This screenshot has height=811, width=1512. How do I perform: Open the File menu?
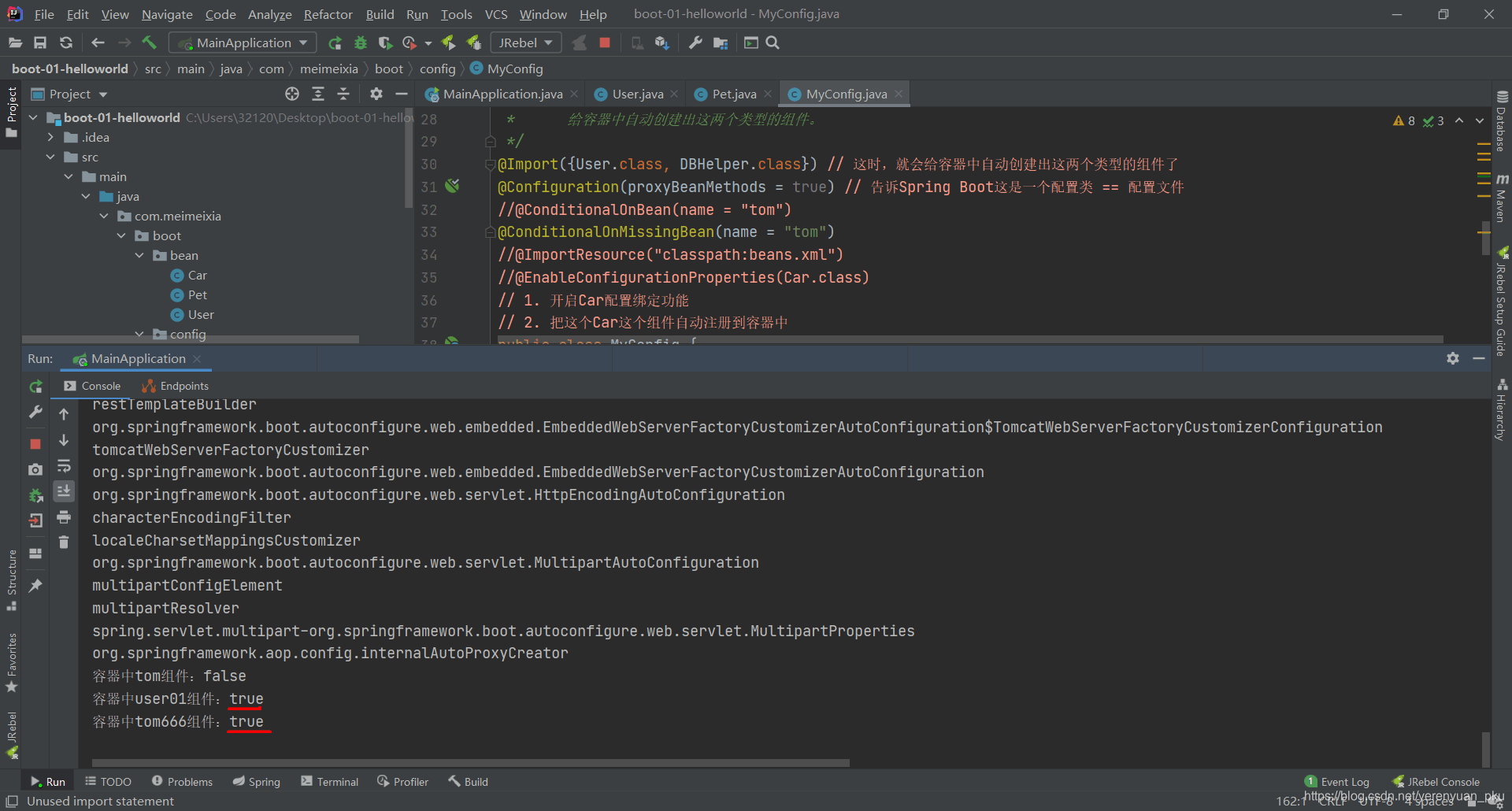[x=44, y=14]
